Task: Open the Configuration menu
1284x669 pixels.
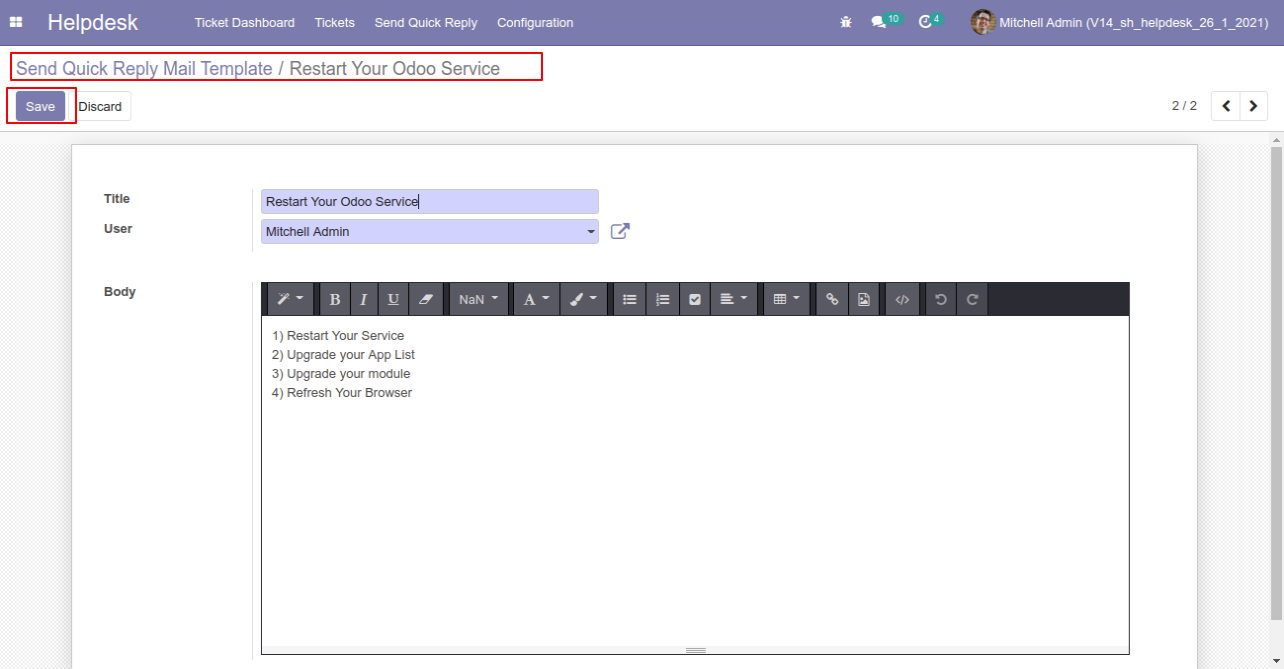Action: tap(535, 22)
